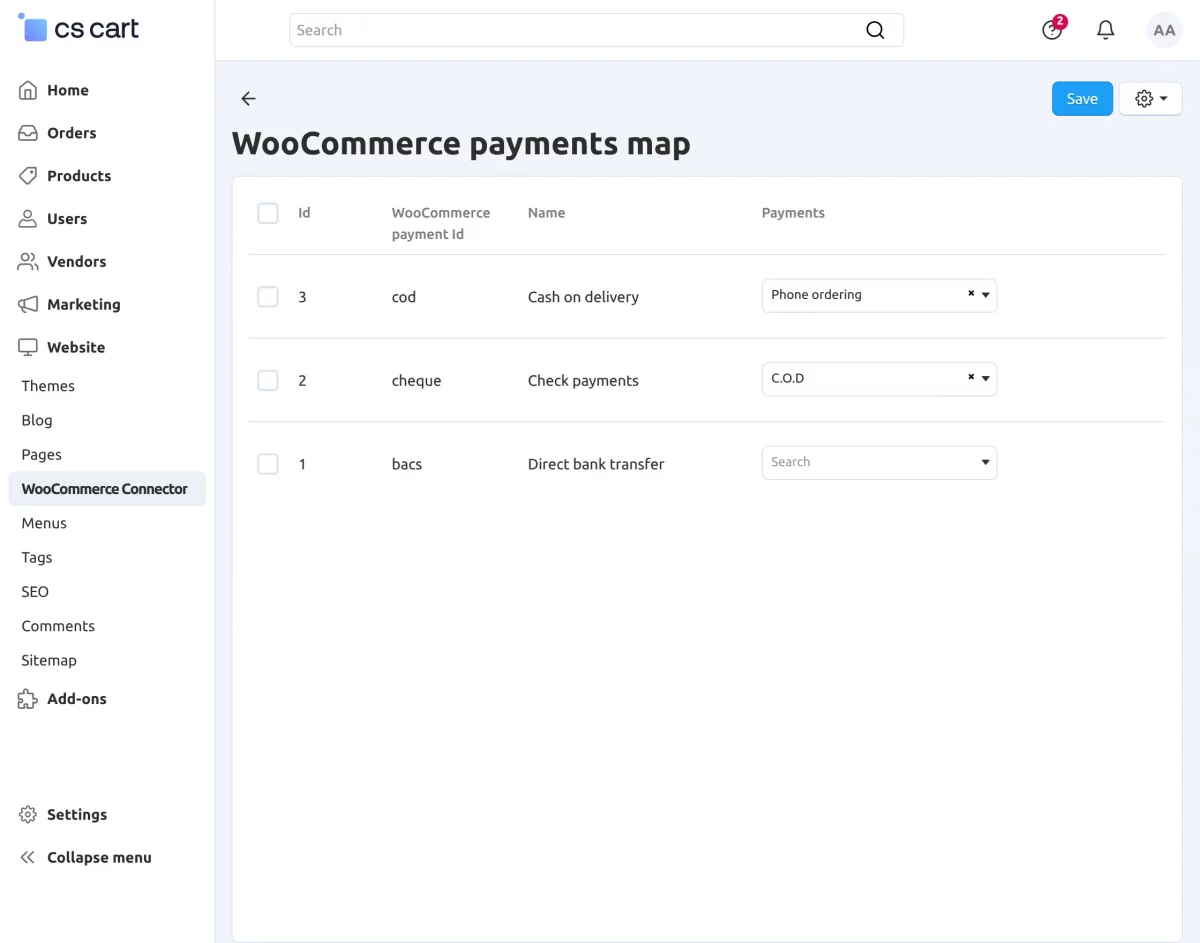Click the Products tag icon
The image size is (1200, 943).
point(28,176)
